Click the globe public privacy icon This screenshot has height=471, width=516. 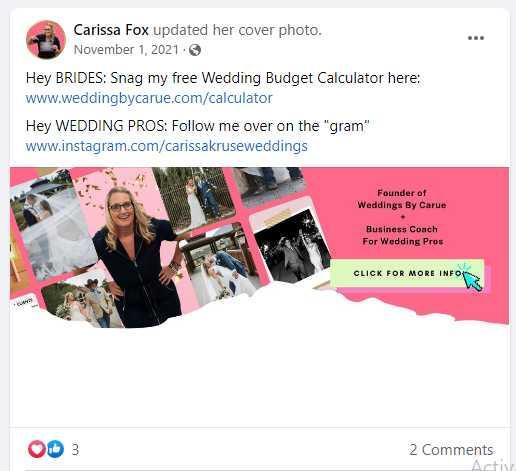tap(195, 50)
